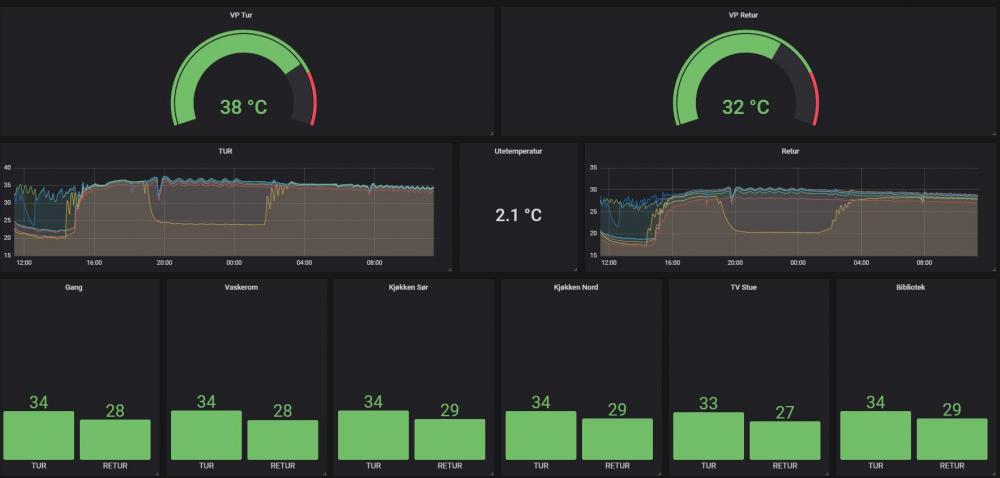Click the resize handle of Vaskerom panel

[323, 471]
